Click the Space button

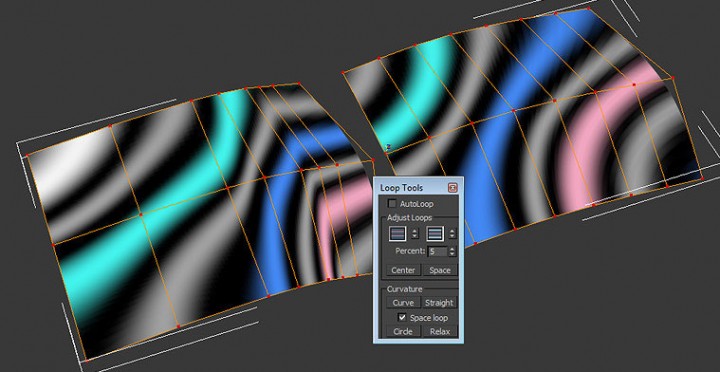[440, 270]
